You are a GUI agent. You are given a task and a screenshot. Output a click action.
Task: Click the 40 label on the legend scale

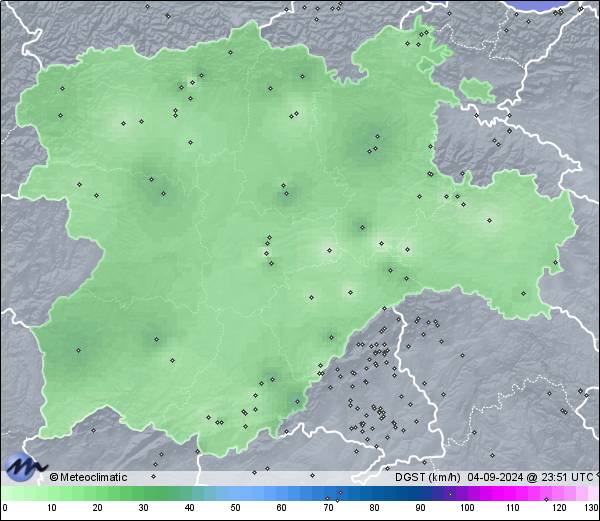click(189, 508)
